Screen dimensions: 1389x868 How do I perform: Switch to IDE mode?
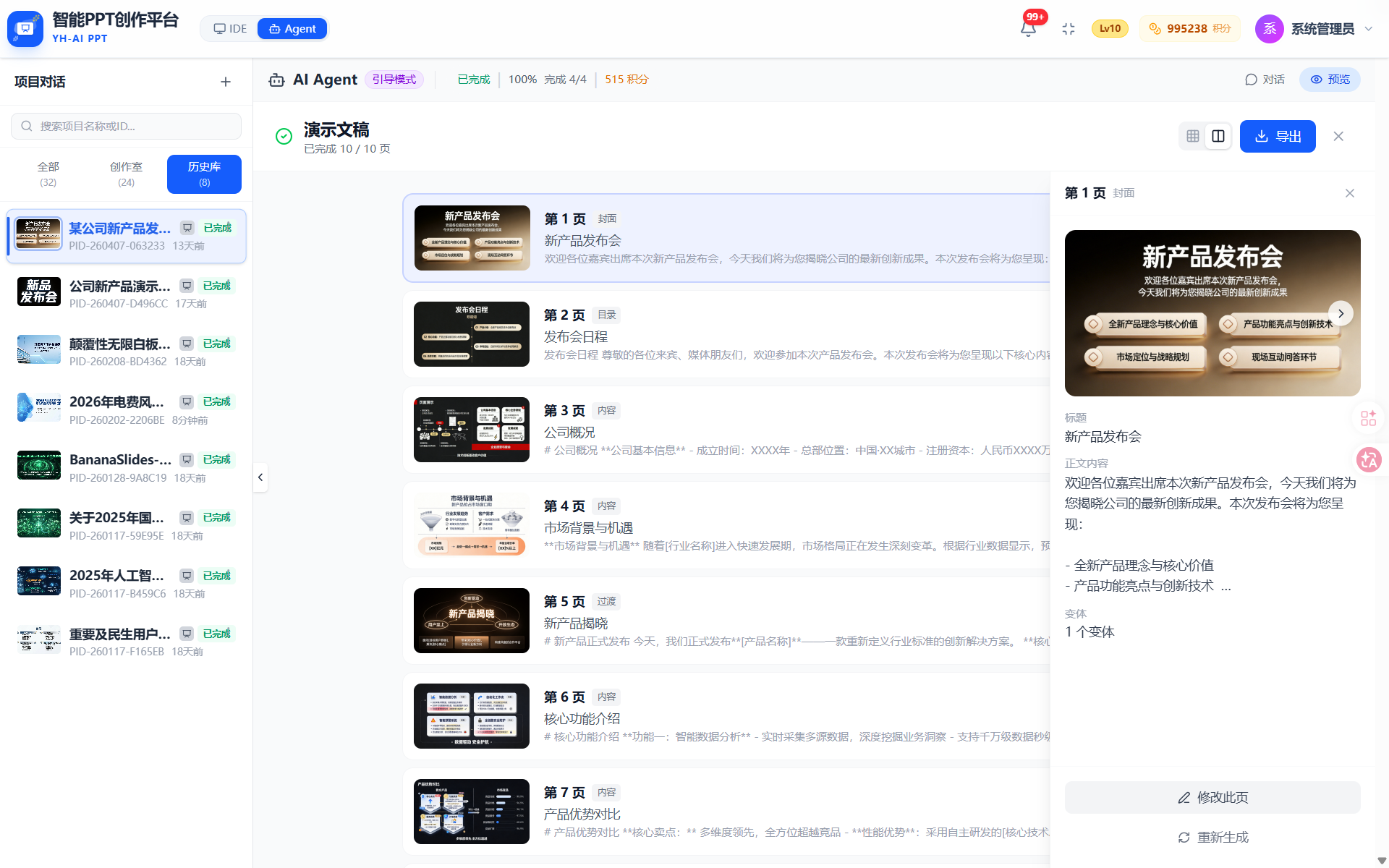click(230, 29)
